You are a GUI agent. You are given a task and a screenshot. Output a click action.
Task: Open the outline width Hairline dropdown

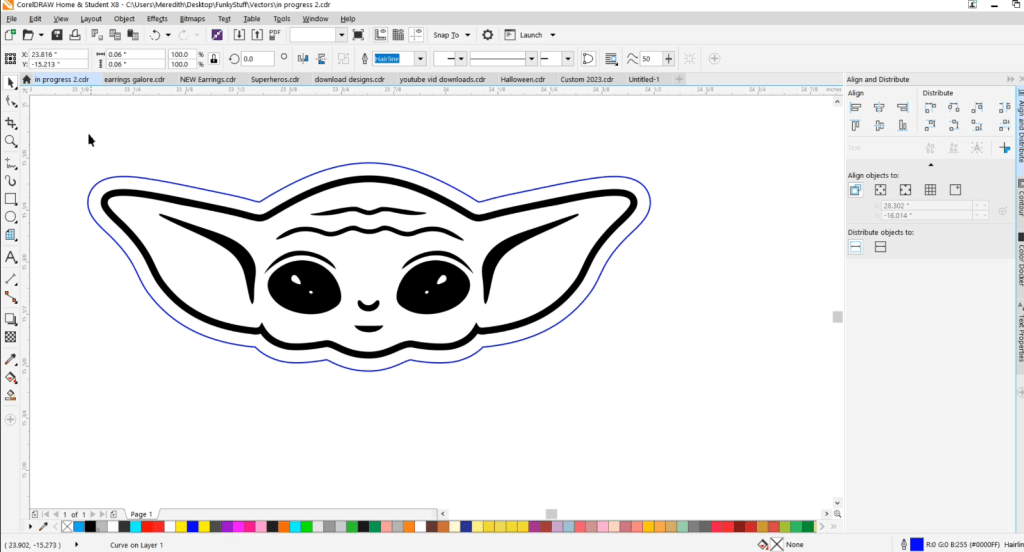point(419,59)
